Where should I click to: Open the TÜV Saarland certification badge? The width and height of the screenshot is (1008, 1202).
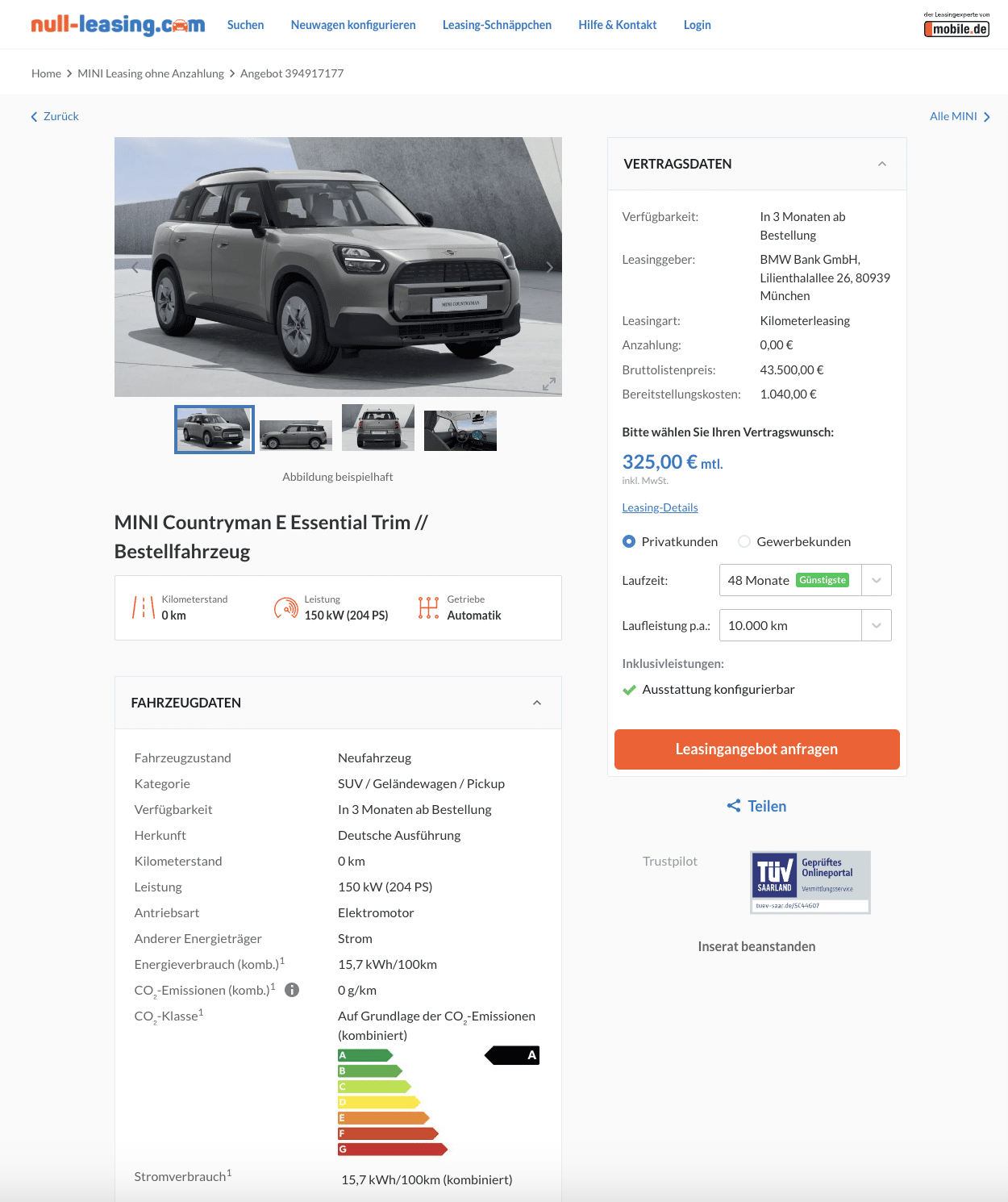pyautogui.click(x=810, y=882)
